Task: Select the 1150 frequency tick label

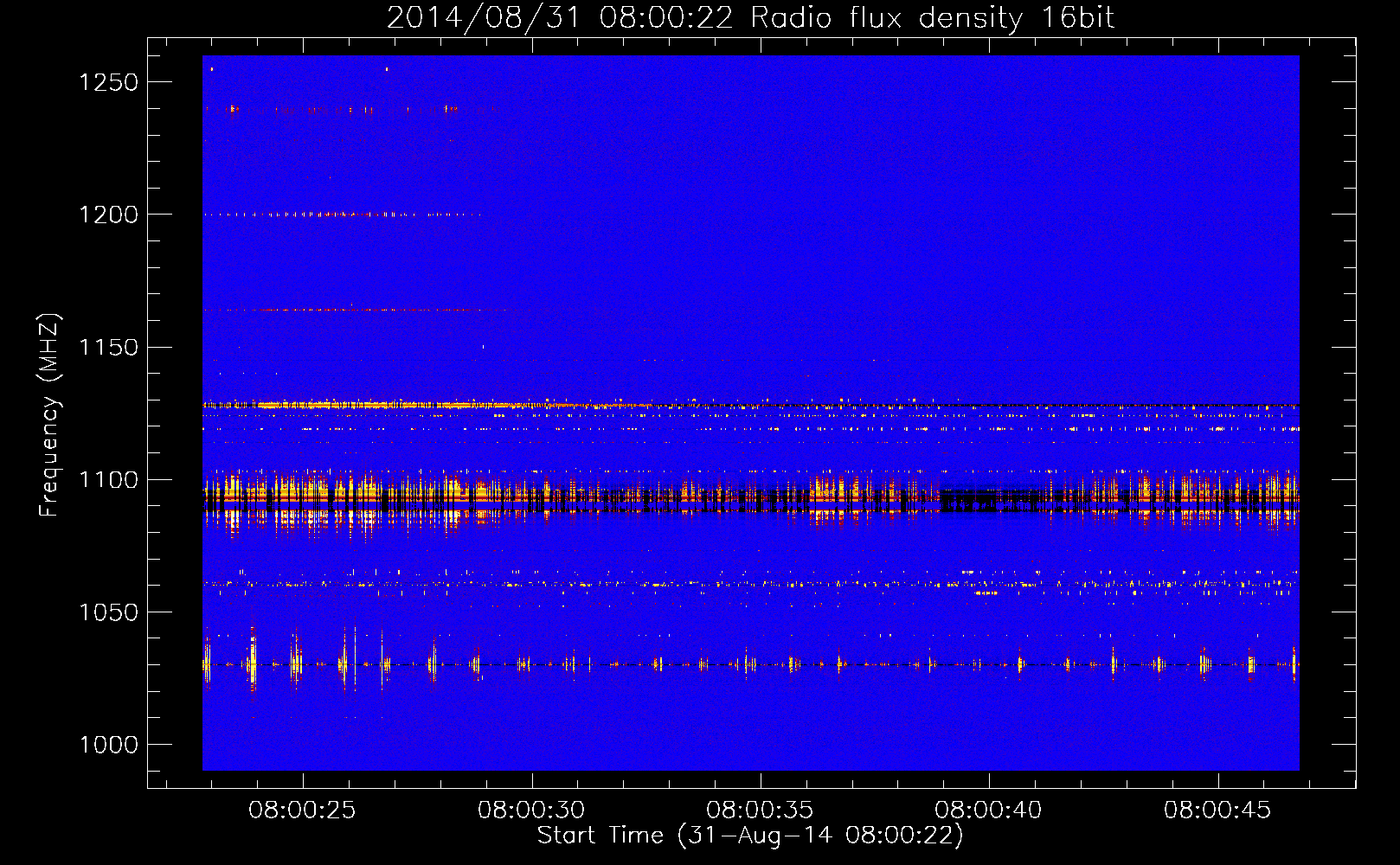Action: [x=109, y=348]
